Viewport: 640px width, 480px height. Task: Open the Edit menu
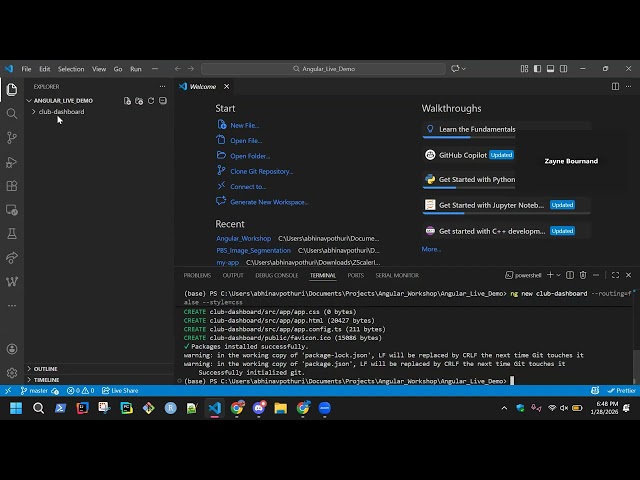coord(45,69)
